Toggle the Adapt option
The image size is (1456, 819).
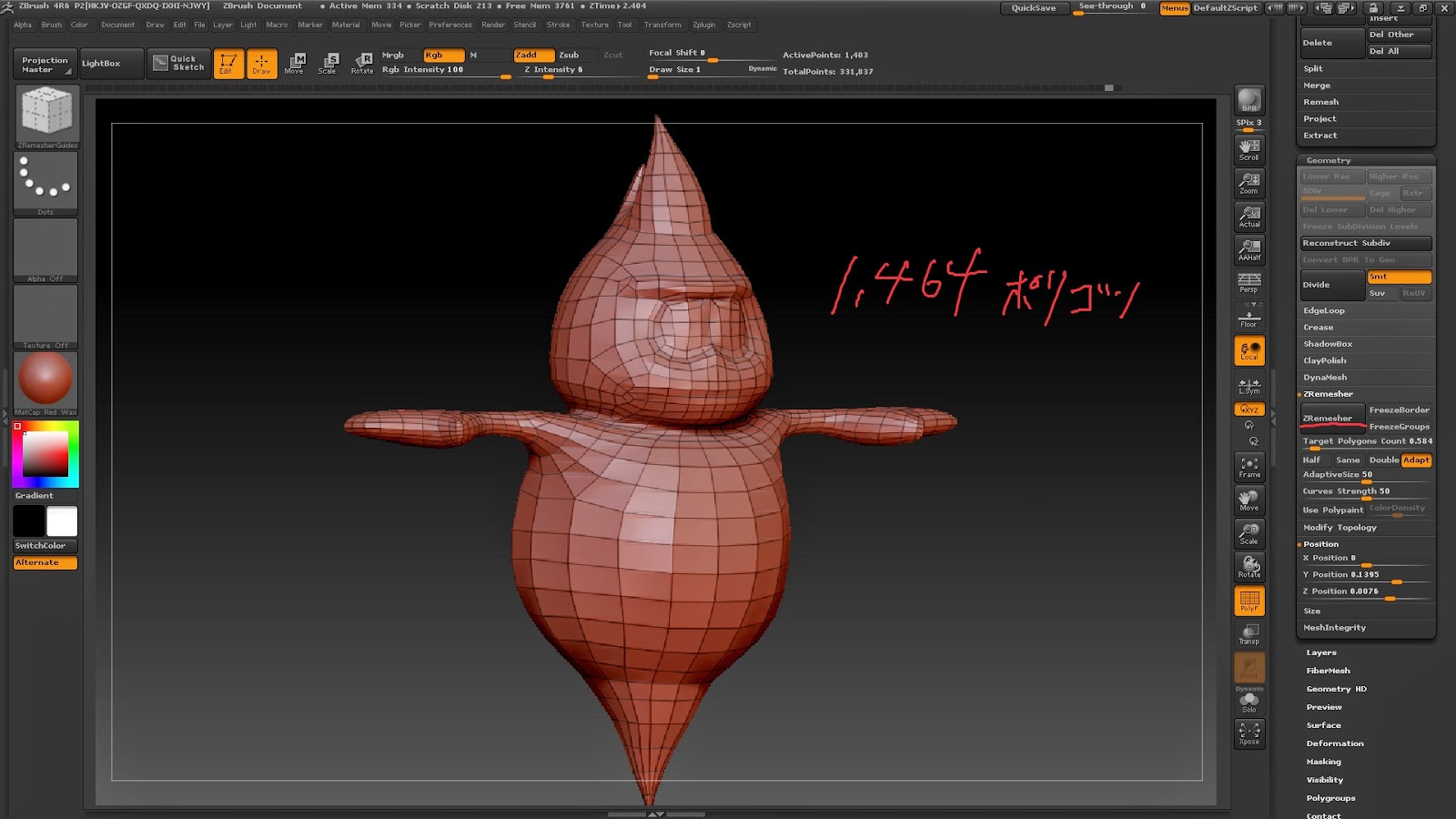pos(1417,460)
